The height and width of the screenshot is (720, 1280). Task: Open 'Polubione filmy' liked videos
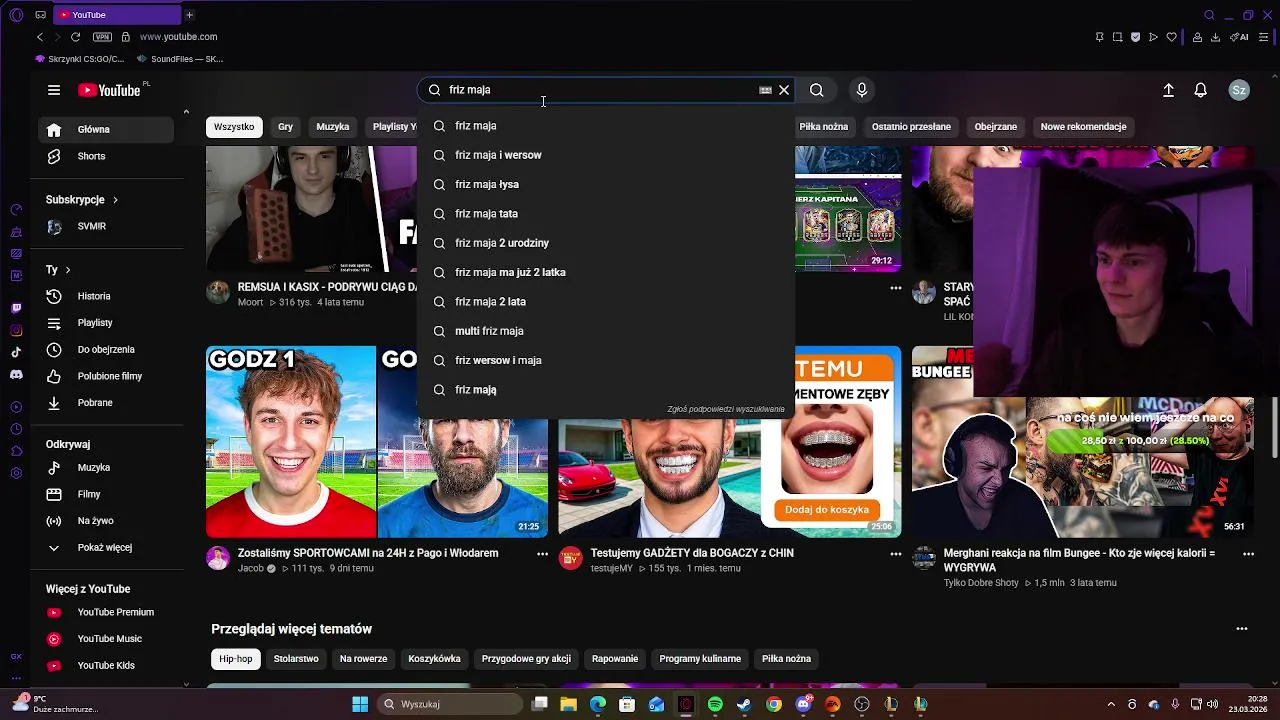click(x=106, y=376)
